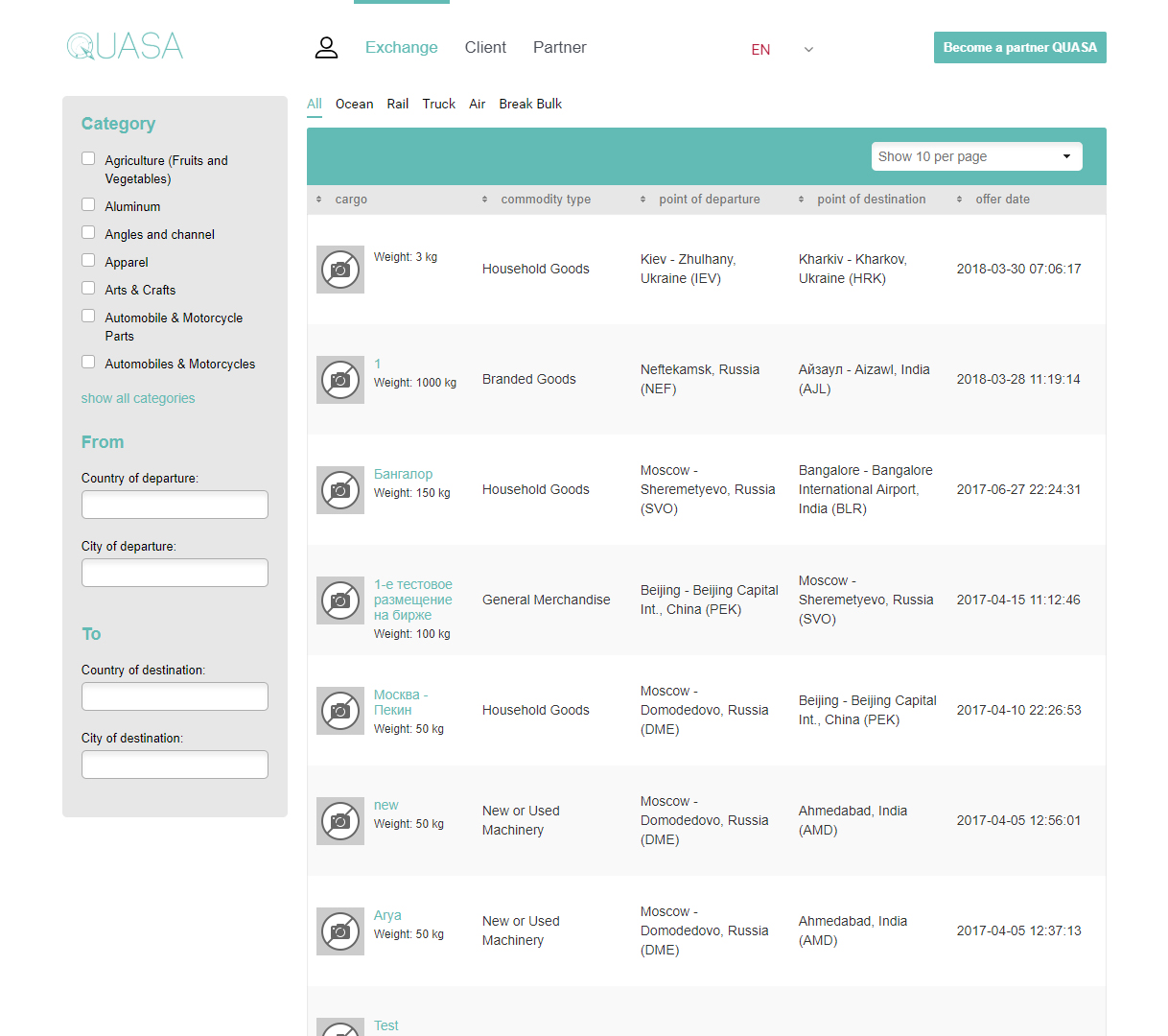This screenshot has height=1036, width=1168.
Task: Focus the Country of departure field
Action: [x=175, y=505]
